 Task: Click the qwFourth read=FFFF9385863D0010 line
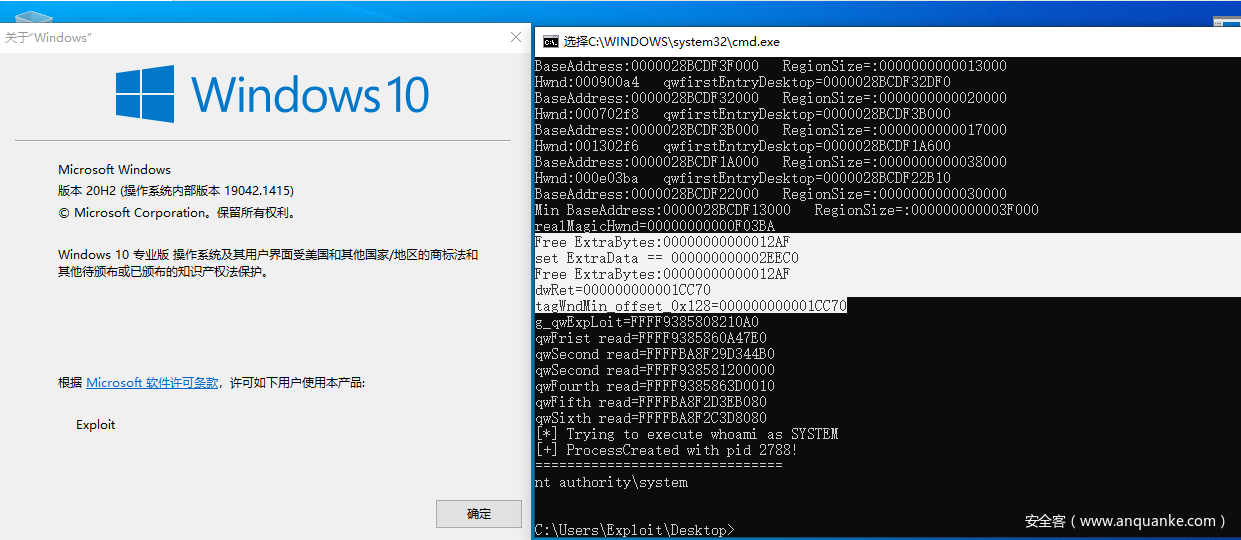[x=655, y=386]
